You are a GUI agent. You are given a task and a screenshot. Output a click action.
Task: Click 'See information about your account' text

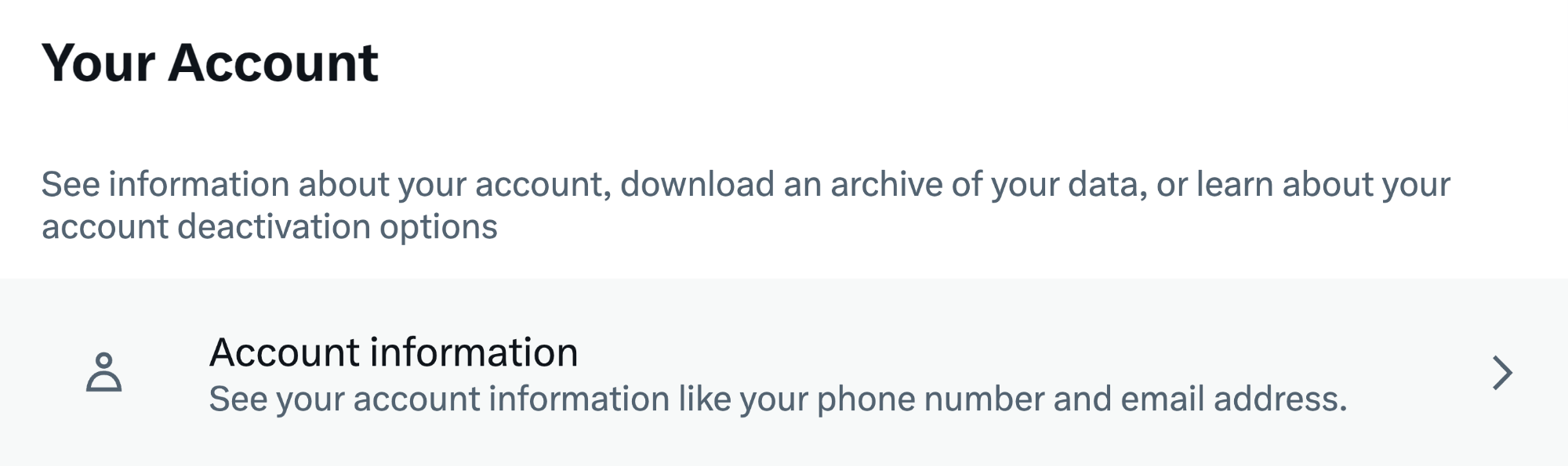pyautogui.click(x=326, y=185)
